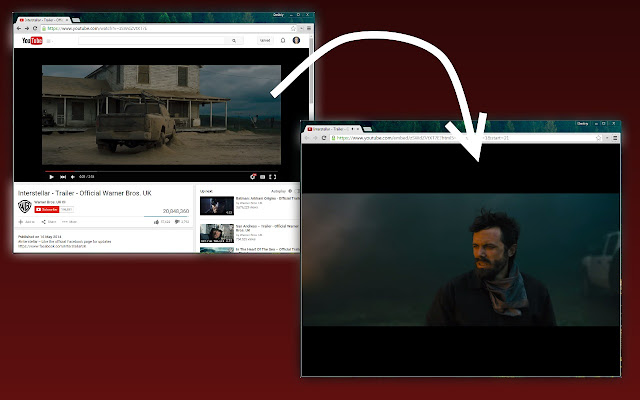This screenshot has height=400, width=640.
Task: Open Batman: Arkham Origins title link
Action: coord(267,198)
